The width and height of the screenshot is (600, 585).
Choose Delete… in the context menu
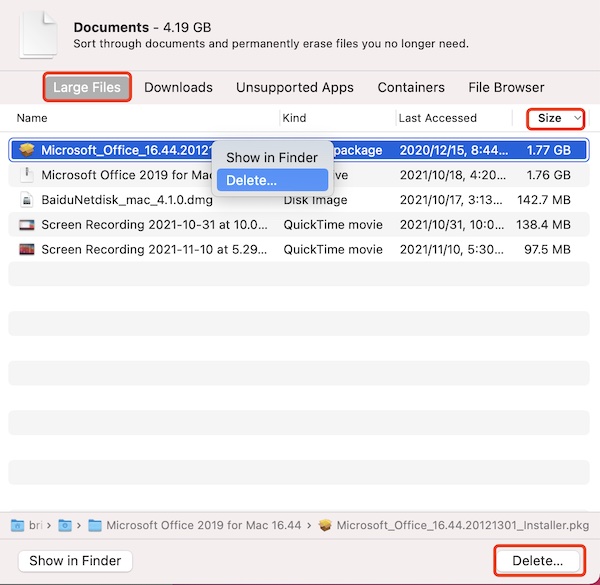pos(272,180)
